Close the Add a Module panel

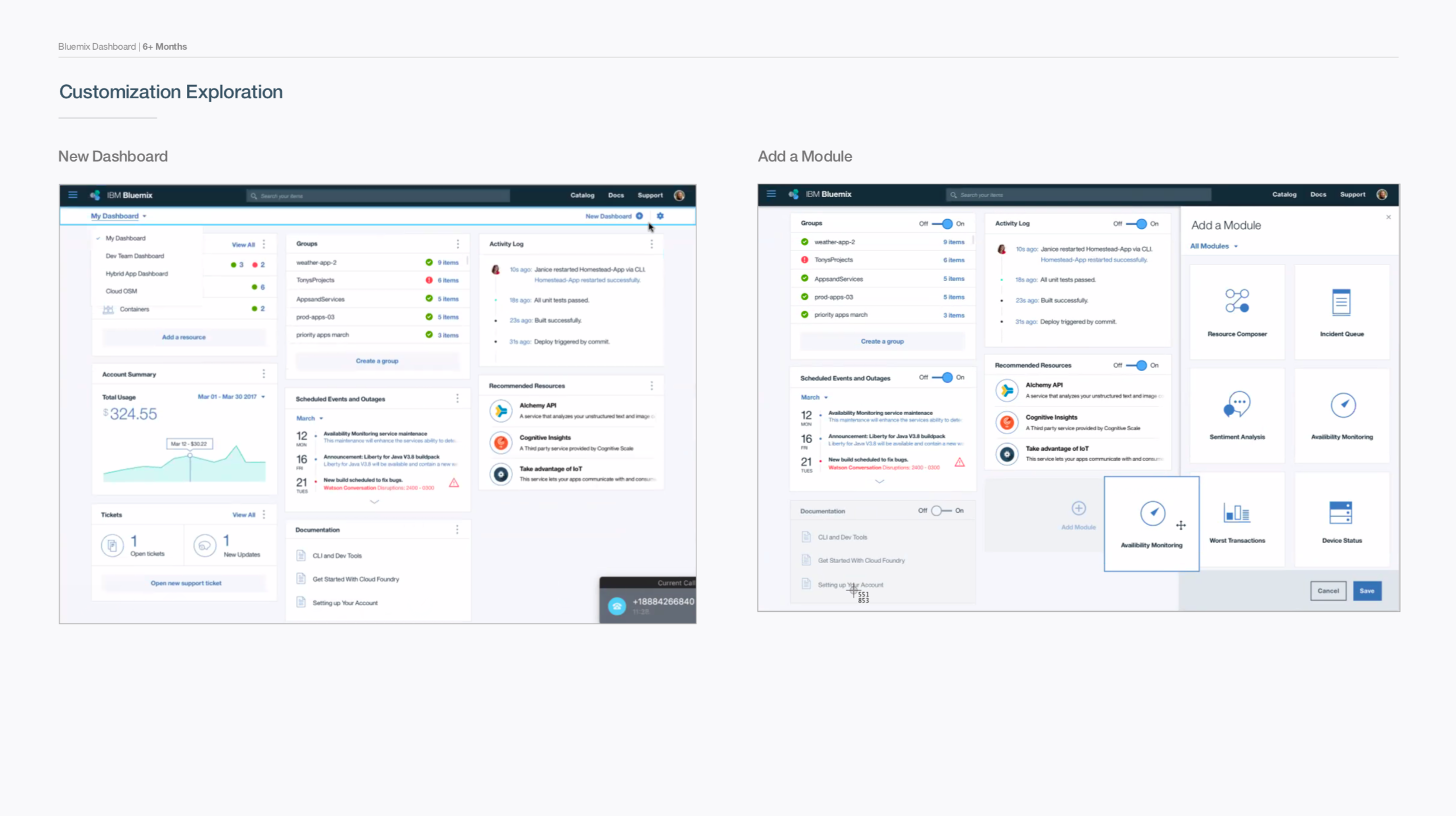(1388, 217)
